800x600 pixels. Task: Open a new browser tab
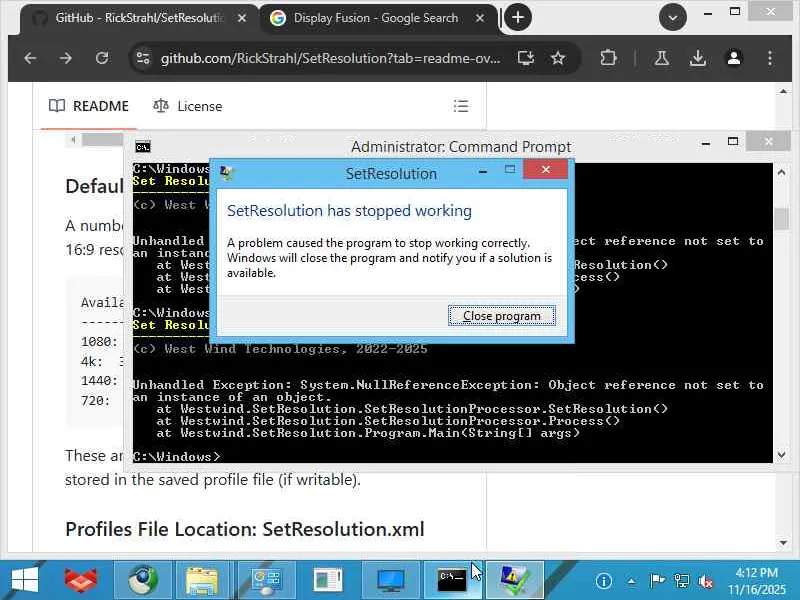pos(518,17)
